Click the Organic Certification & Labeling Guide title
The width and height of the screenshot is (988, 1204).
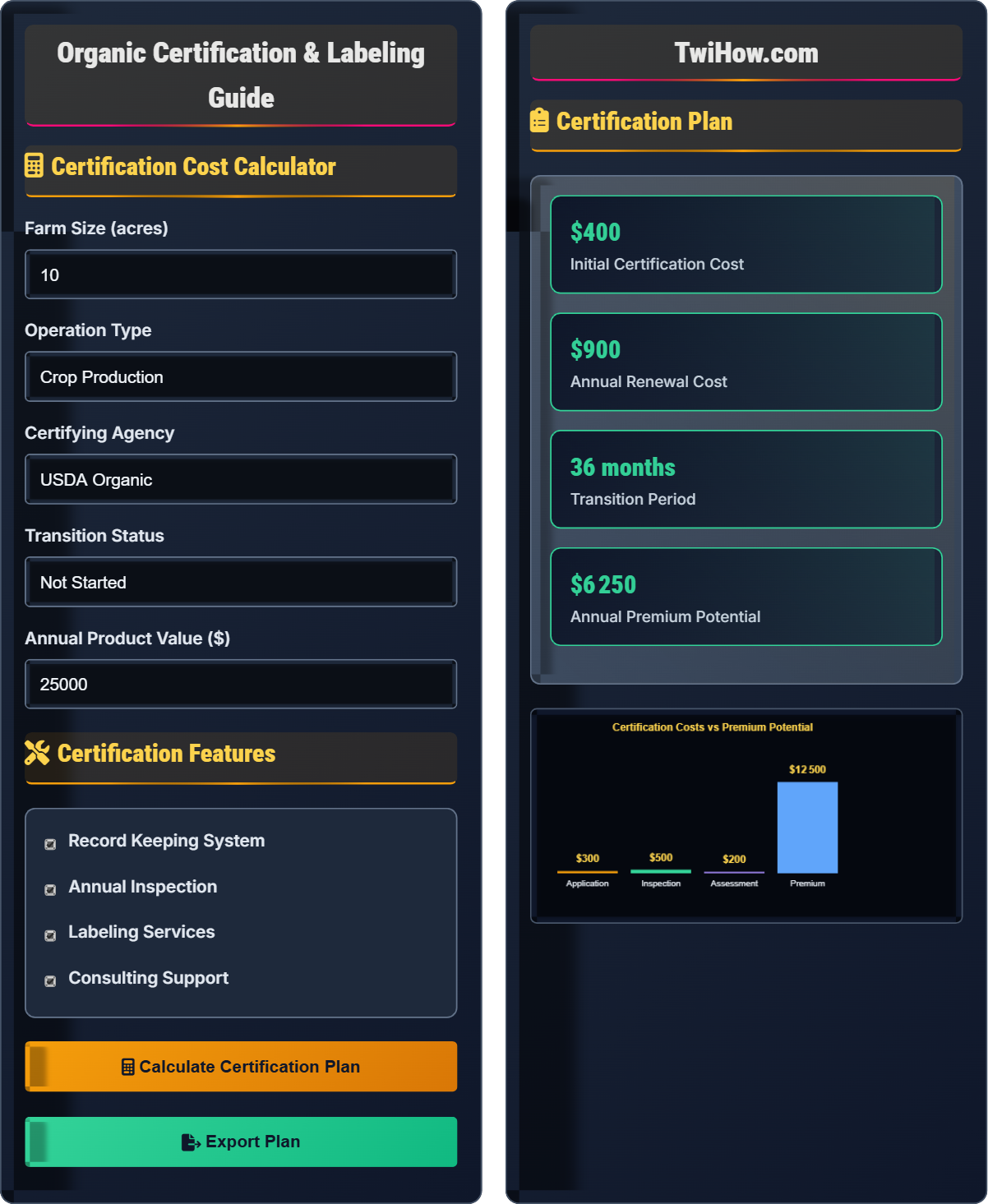[241, 75]
